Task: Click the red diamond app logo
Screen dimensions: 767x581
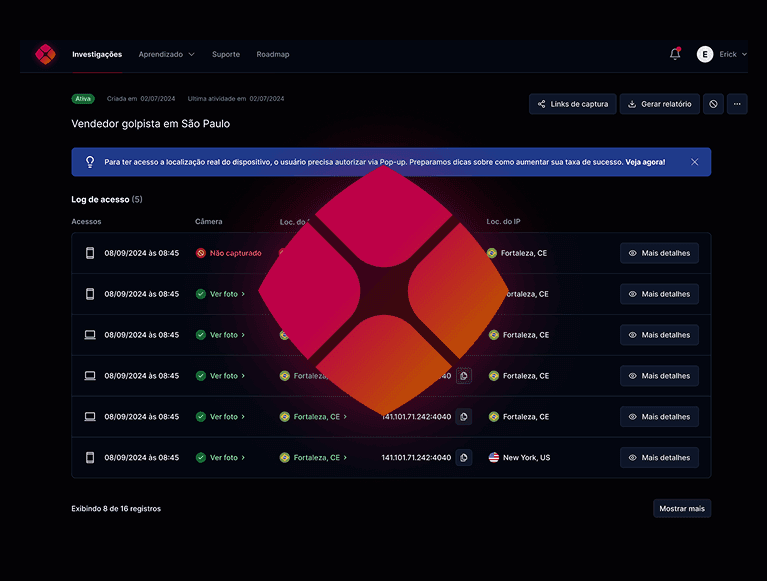Action: [x=45, y=54]
